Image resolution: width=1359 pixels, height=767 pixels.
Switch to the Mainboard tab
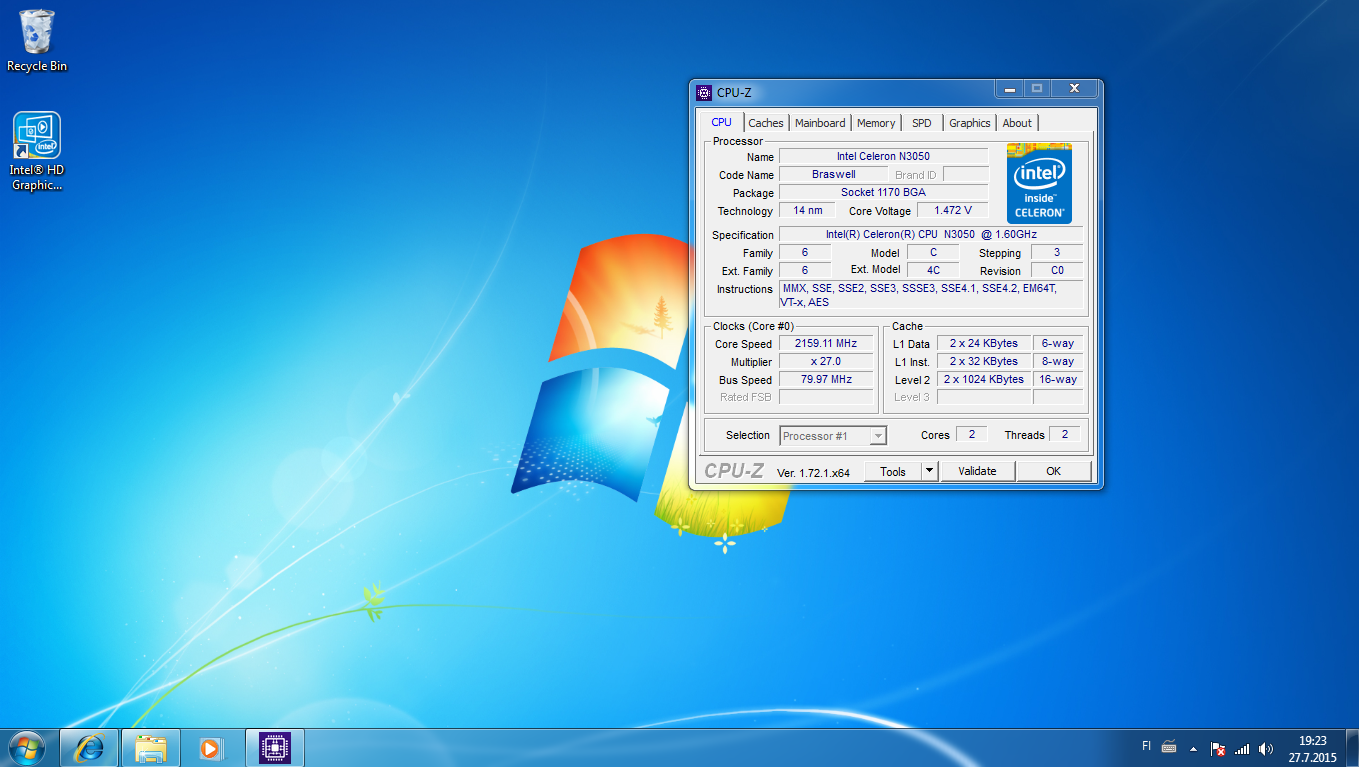(x=820, y=123)
